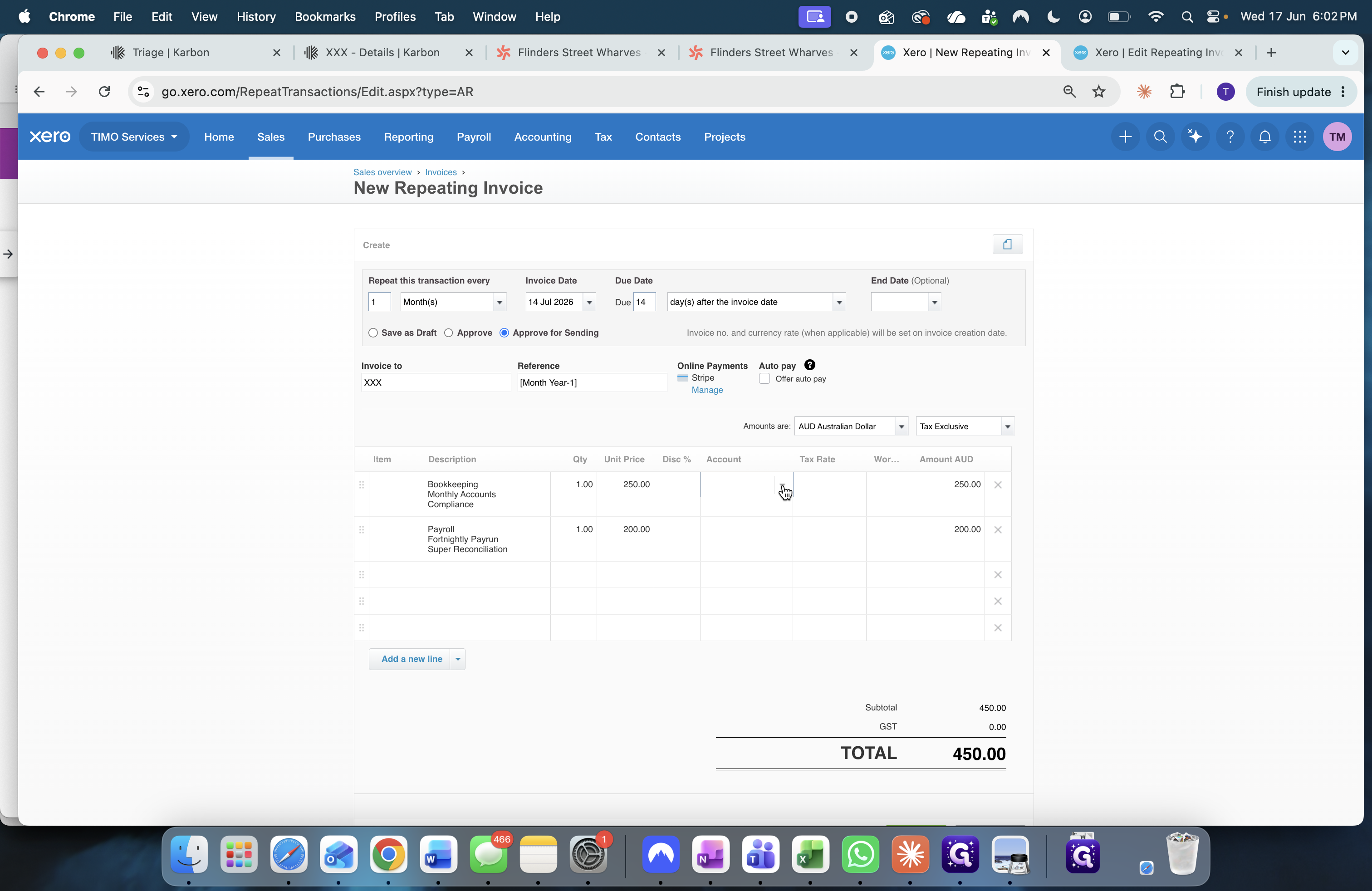The image size is (1372, 891).
Task: Open the Accounting menu
Action: tap(543, 137)
